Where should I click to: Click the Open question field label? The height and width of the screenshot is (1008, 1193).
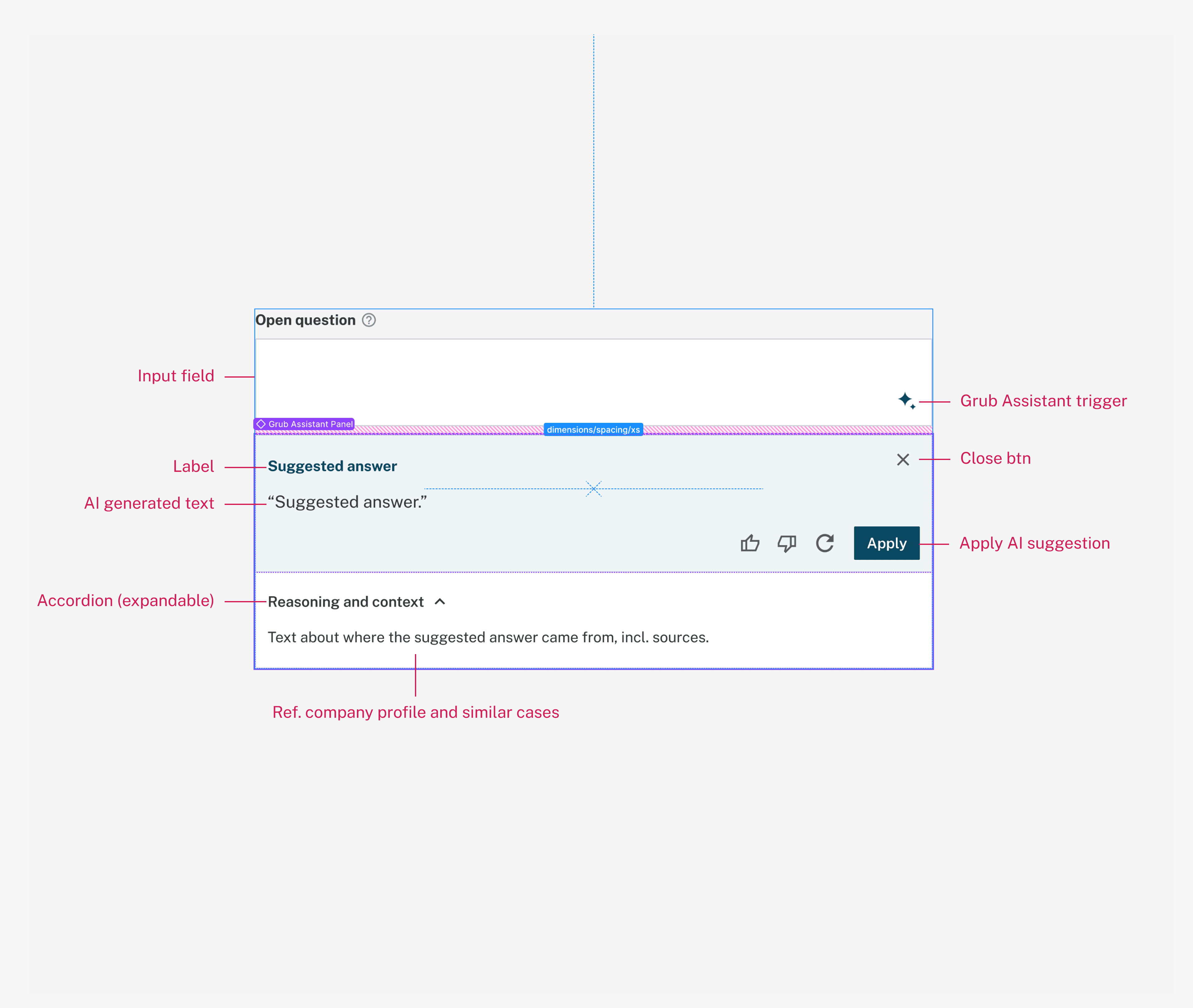pos(305,320)
